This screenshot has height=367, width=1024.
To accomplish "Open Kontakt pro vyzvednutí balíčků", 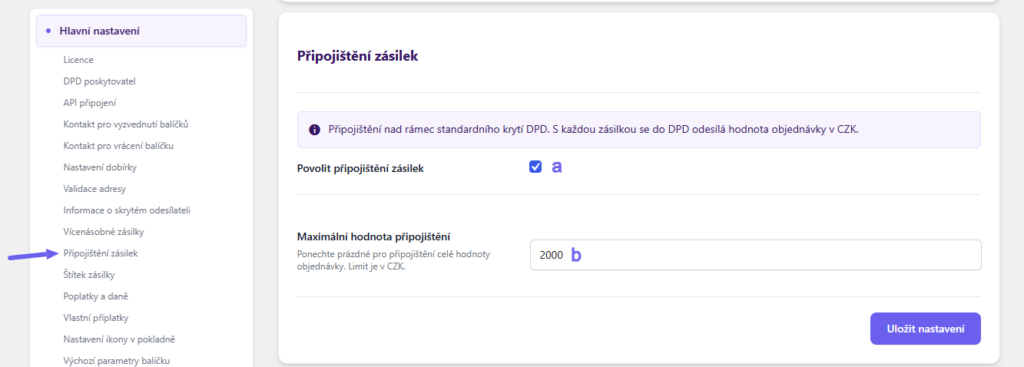I will pyautogui.click(x=126, y=124).
